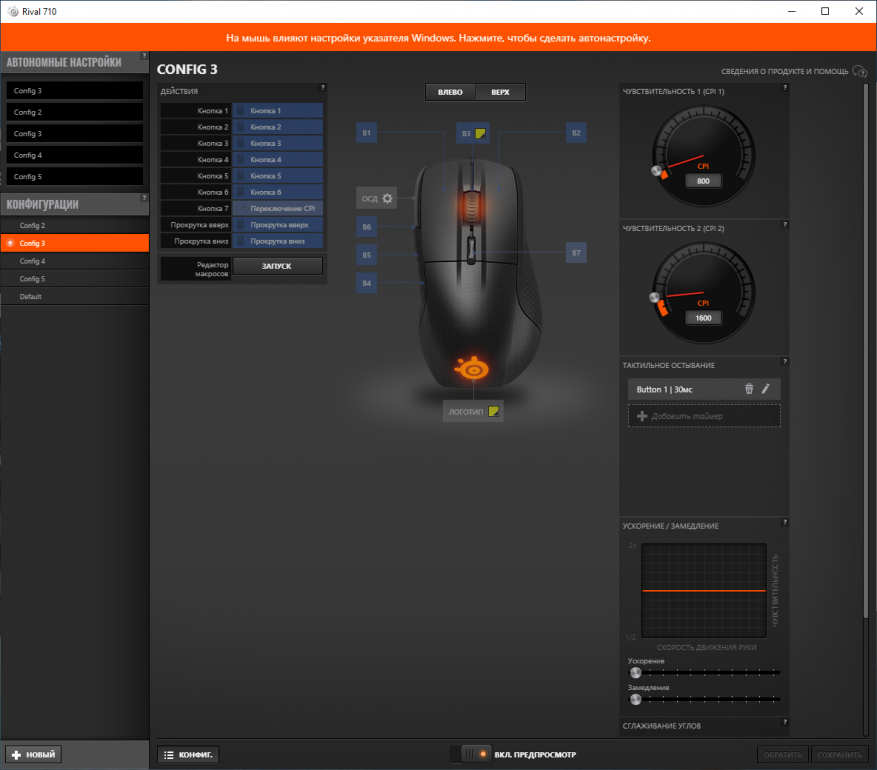Select onboard slot Config 5

(x=74, y=176)
